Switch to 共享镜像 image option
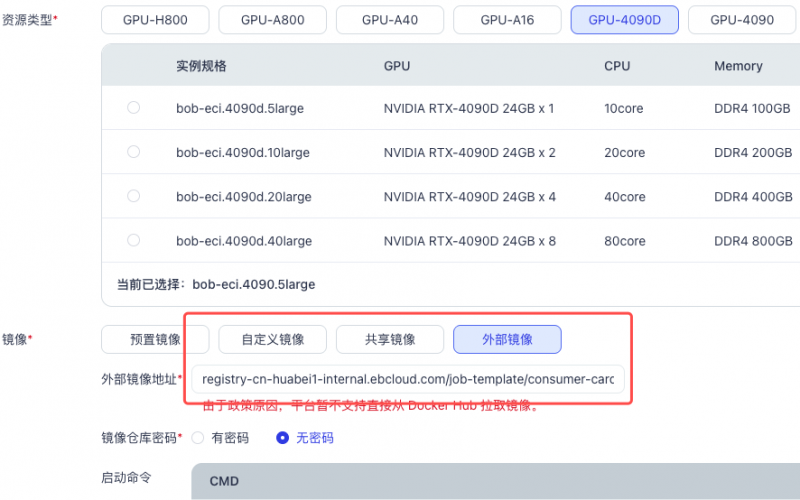Screen dimensions: 800x500 coord(389,339)
